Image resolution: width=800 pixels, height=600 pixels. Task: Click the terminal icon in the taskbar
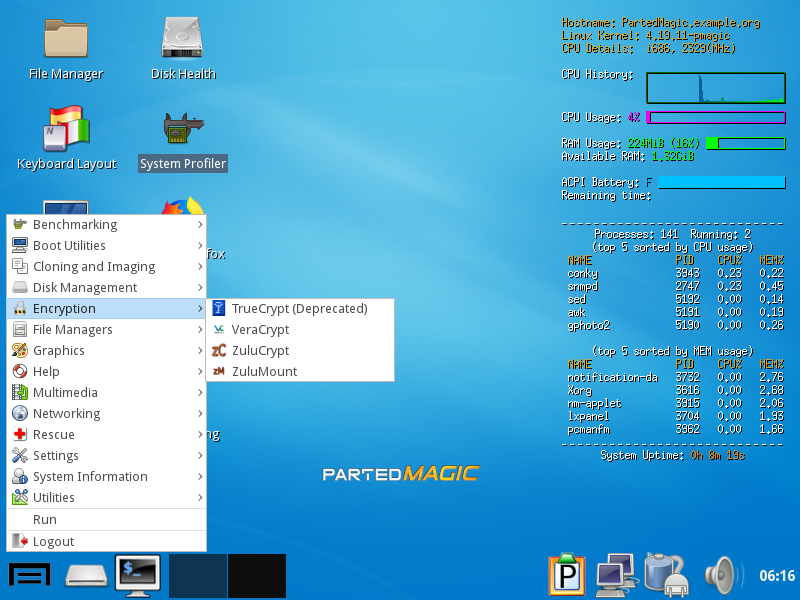[138, 576]
